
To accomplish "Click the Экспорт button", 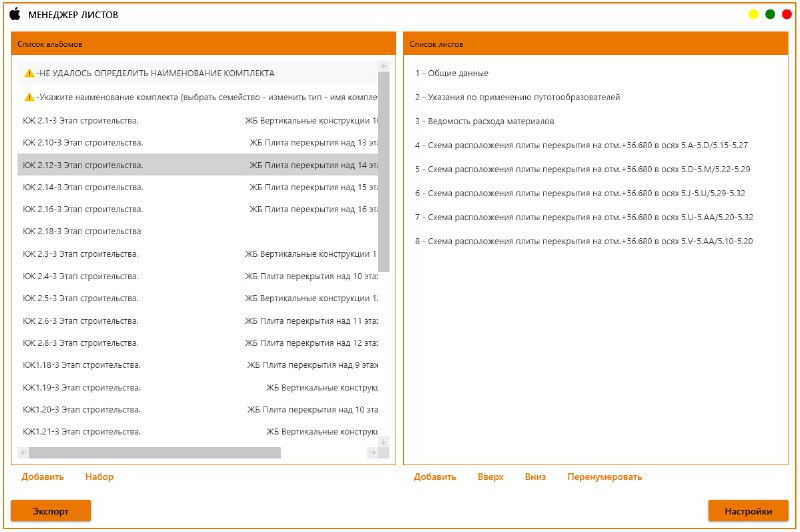I will tap(51, 511).
